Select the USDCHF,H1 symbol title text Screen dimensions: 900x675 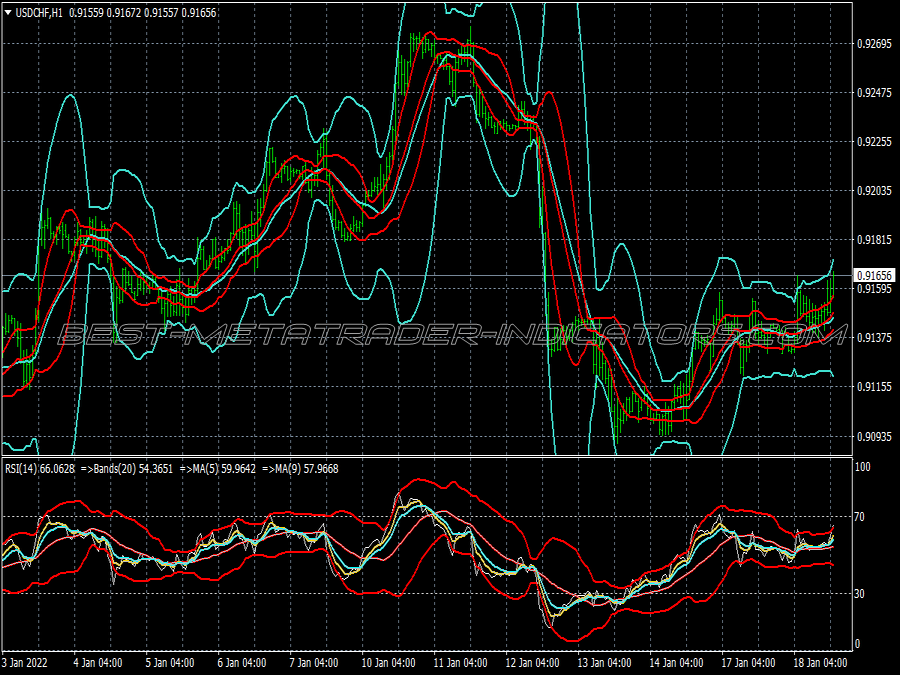click(x=39, y=13)
